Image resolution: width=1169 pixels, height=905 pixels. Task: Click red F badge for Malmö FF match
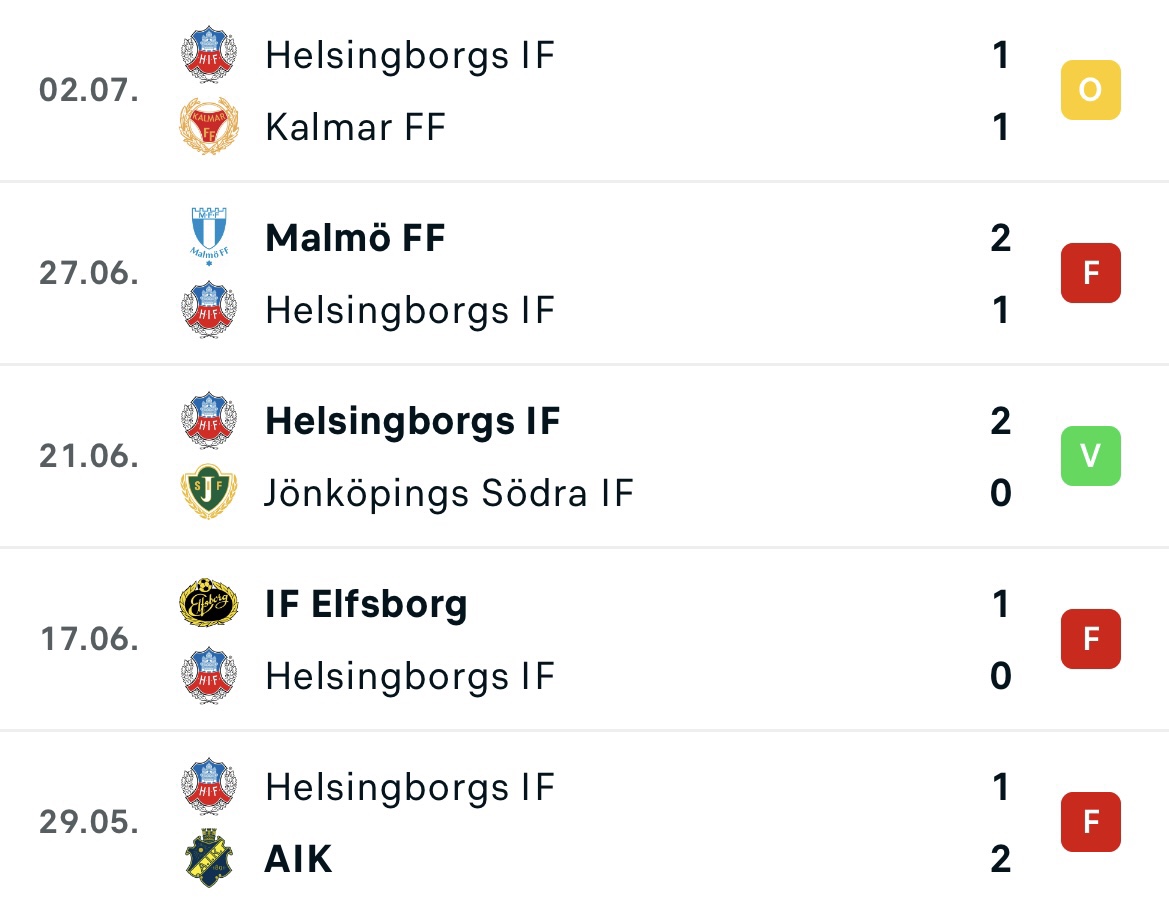[x=1090, y=273]
